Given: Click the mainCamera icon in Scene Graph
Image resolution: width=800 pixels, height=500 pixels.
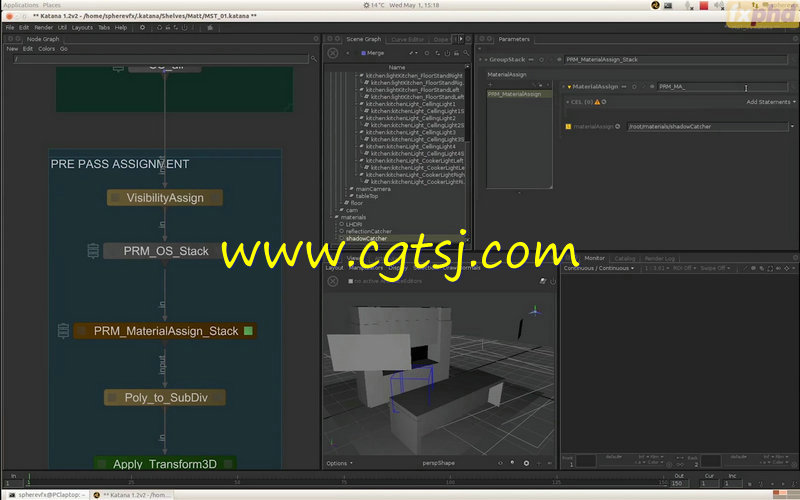Looking at the screenshot, I should [352, 189].
